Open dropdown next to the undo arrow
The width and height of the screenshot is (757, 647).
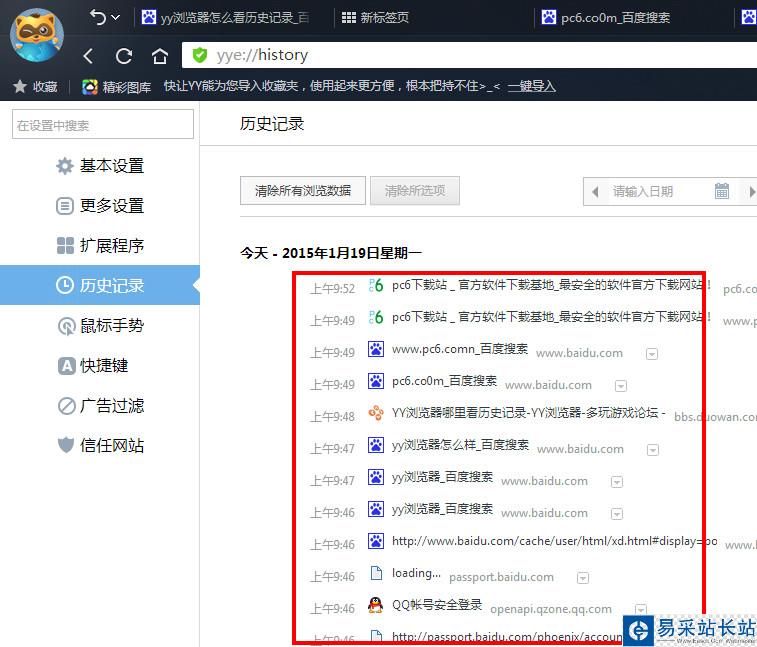pyautogui.click(x=115, y=17)
